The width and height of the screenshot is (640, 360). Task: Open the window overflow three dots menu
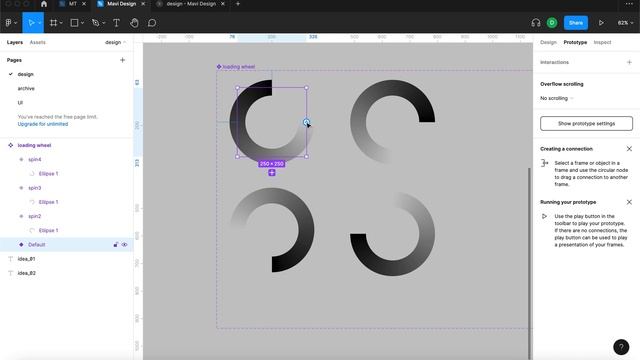click(629, 4)
